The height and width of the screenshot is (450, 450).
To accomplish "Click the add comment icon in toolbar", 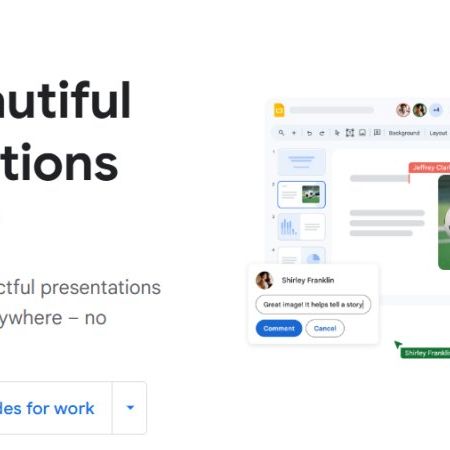I will (377, 133).
